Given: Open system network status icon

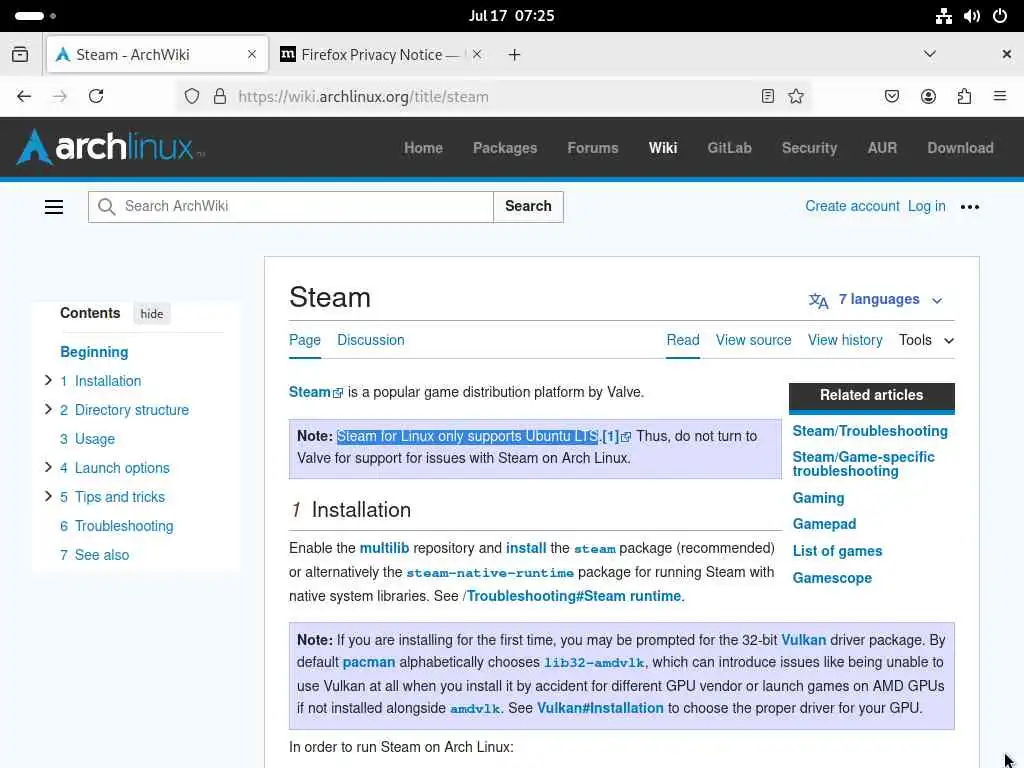Looking at the screenshot, I should coord(944,16).
